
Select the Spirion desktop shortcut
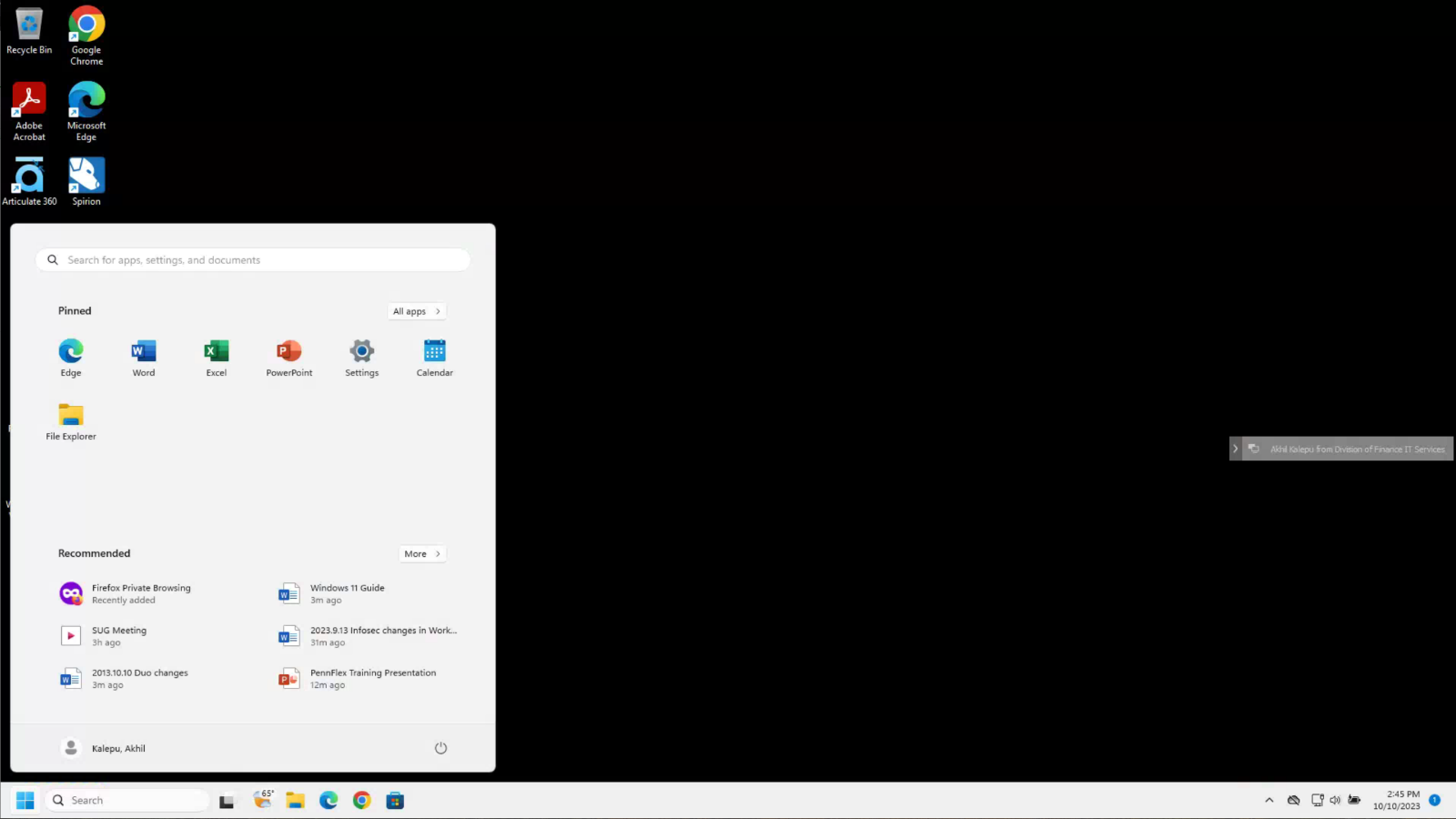[86, 182]
